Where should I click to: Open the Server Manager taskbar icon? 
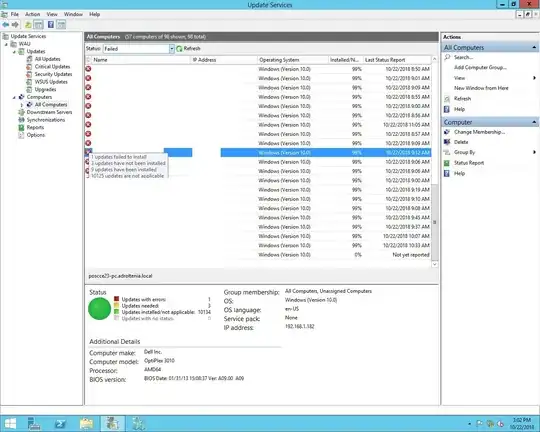pos(34,423)
